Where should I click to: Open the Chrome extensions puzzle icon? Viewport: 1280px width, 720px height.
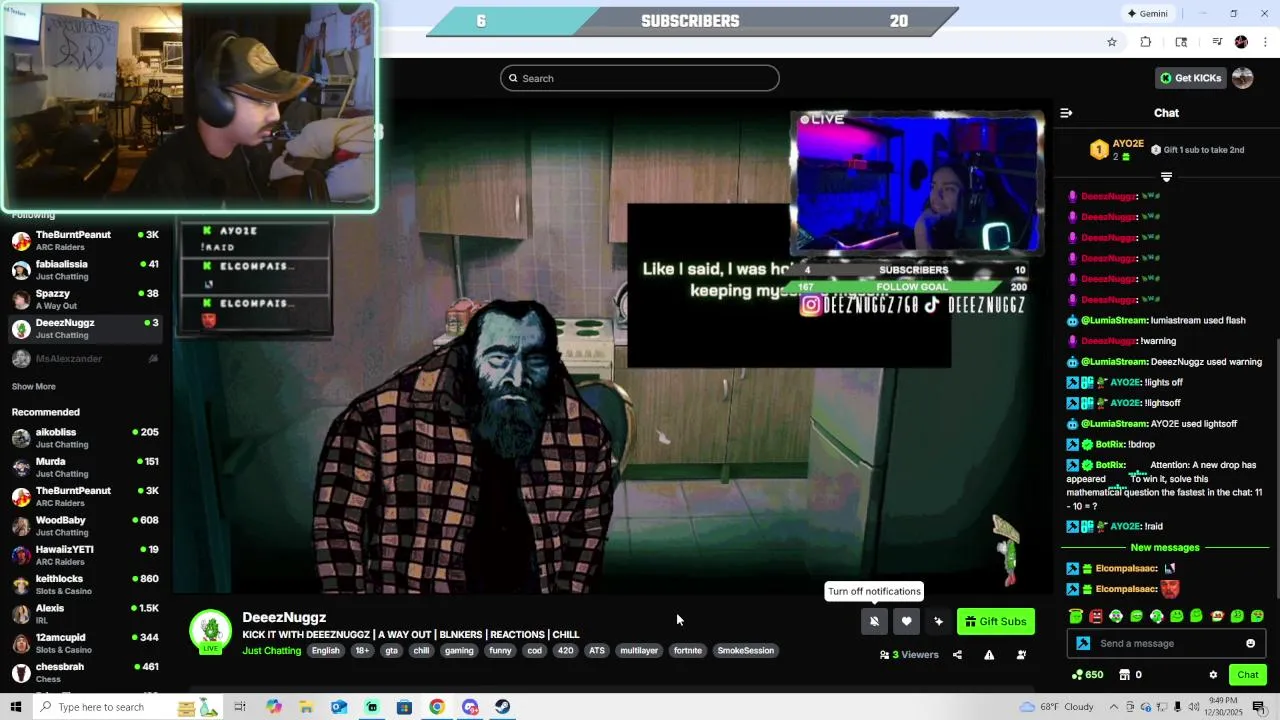pyautogui.click(x=1146, y=42)
